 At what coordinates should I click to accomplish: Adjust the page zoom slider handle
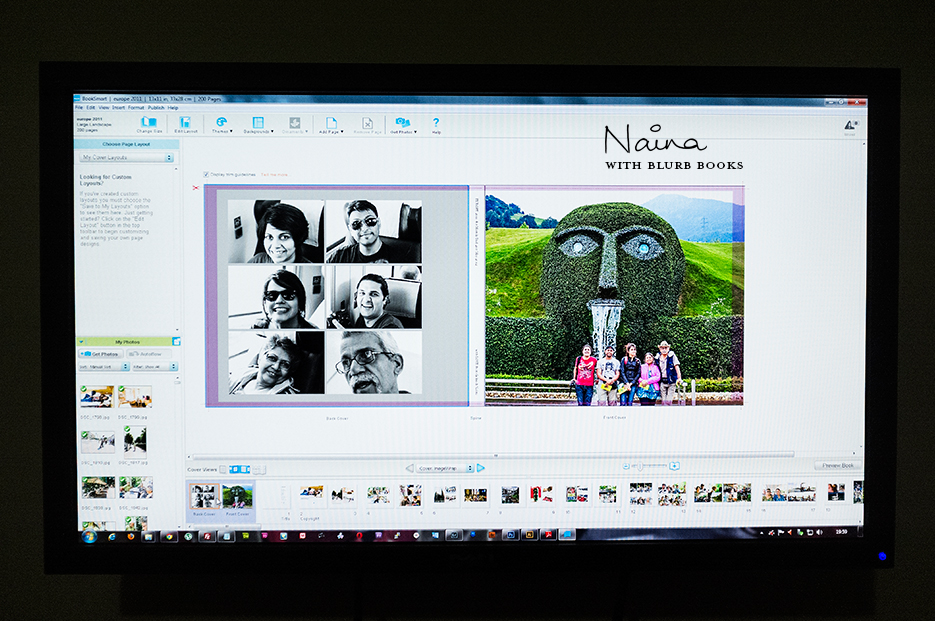click(x=640, y=466)
